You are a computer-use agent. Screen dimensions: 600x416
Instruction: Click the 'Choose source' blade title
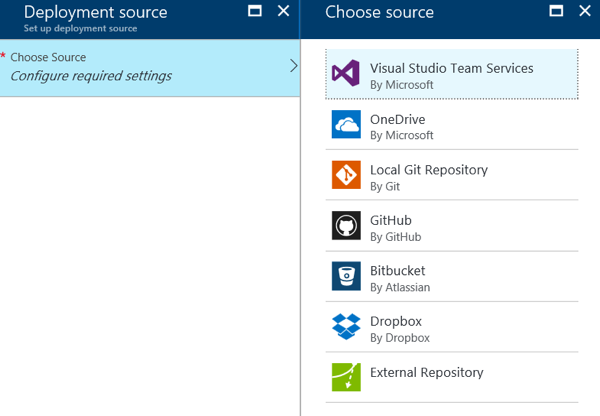(380, 12)
